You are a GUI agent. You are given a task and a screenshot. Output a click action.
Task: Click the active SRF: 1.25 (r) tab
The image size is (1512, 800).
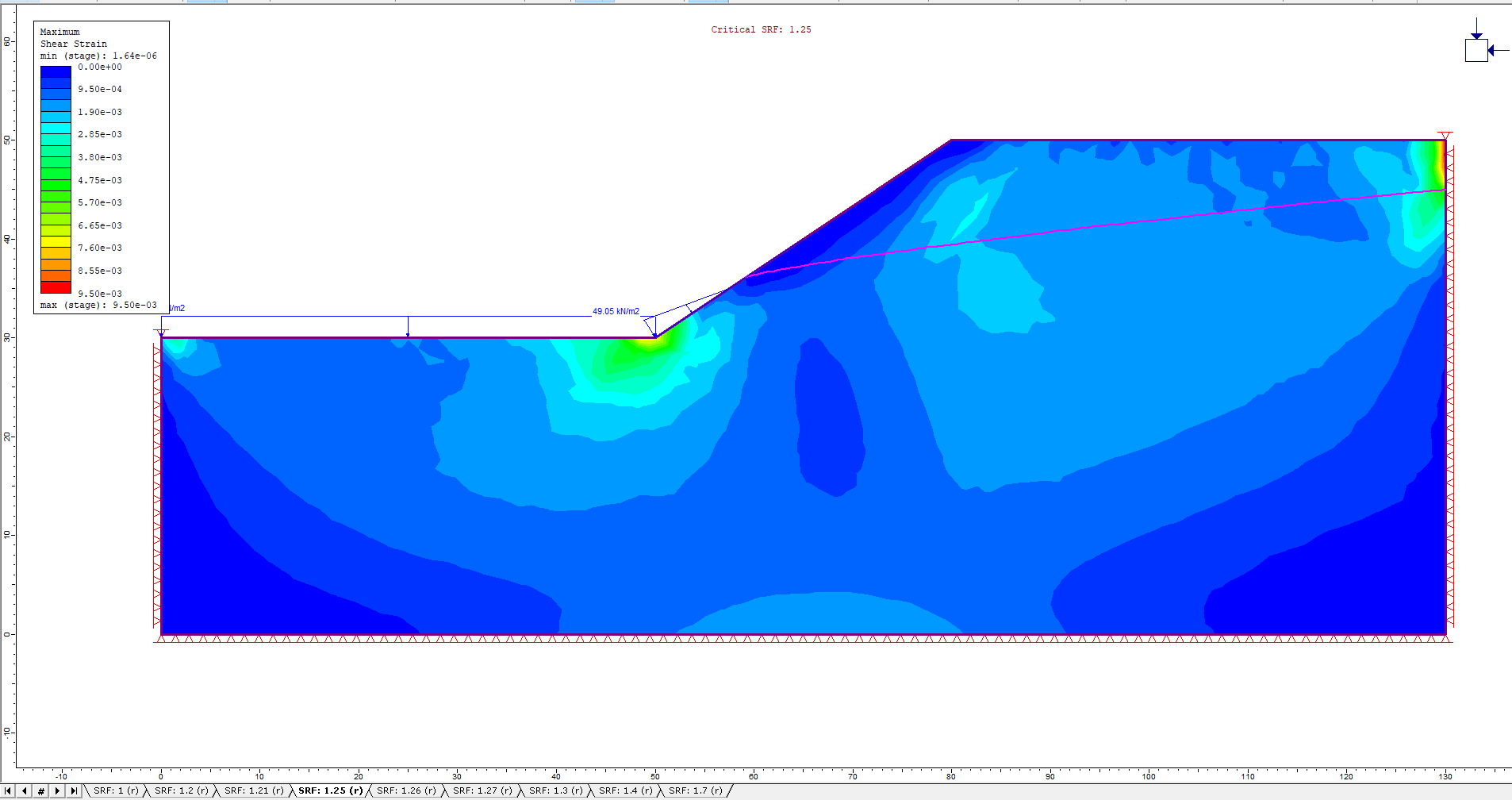pyautogui.click(x=329, y=790)
